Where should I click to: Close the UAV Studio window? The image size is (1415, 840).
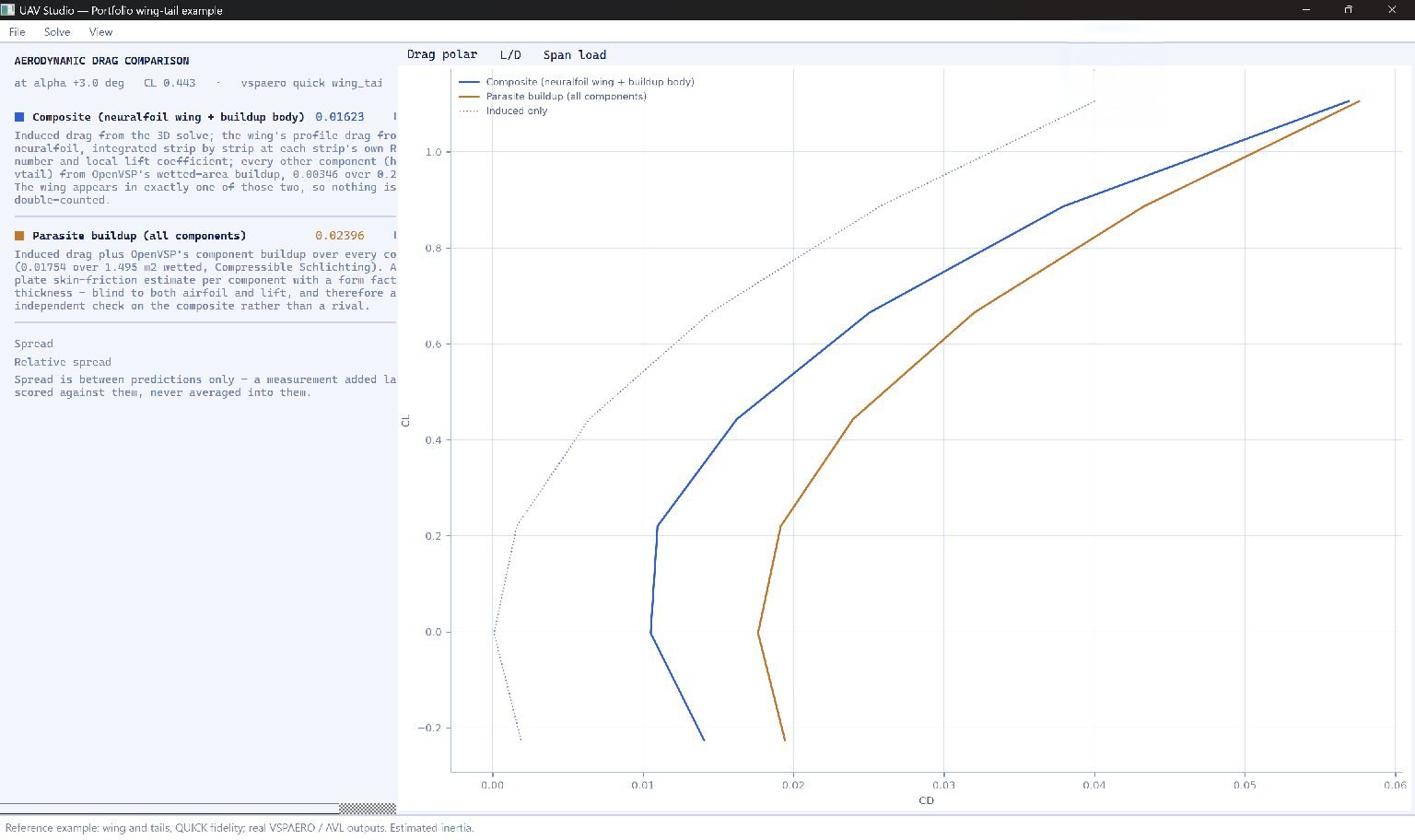click(1392, 10)
